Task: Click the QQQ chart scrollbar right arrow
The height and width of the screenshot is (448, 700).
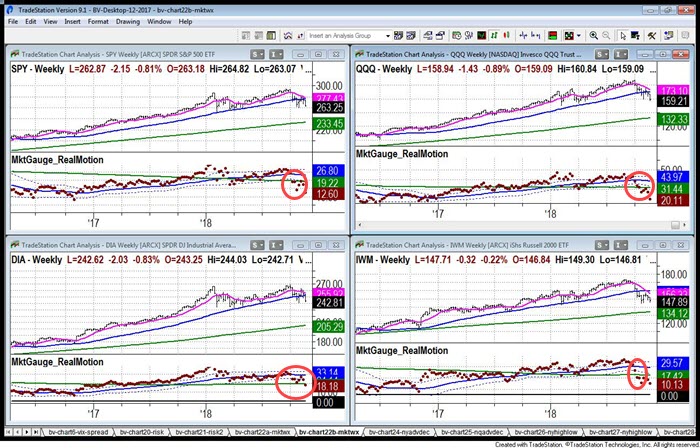Action: pyautogui.click(x=684, y=225)
